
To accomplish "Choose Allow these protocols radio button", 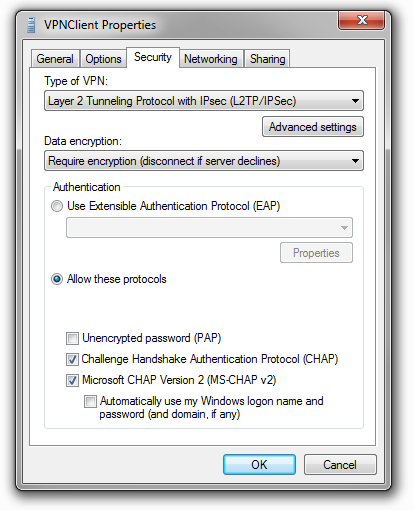I will [57, 279].
